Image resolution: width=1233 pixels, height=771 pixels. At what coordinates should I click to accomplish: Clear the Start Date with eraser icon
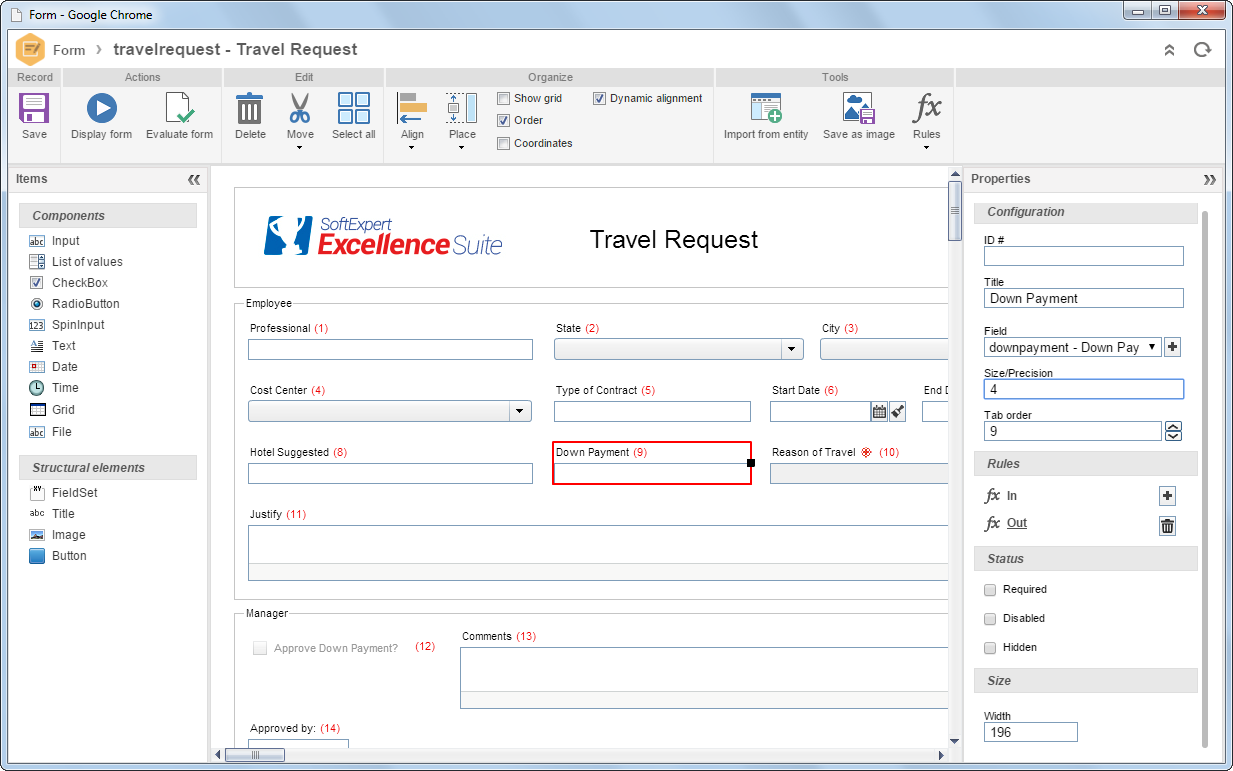[x=897, y=412]
